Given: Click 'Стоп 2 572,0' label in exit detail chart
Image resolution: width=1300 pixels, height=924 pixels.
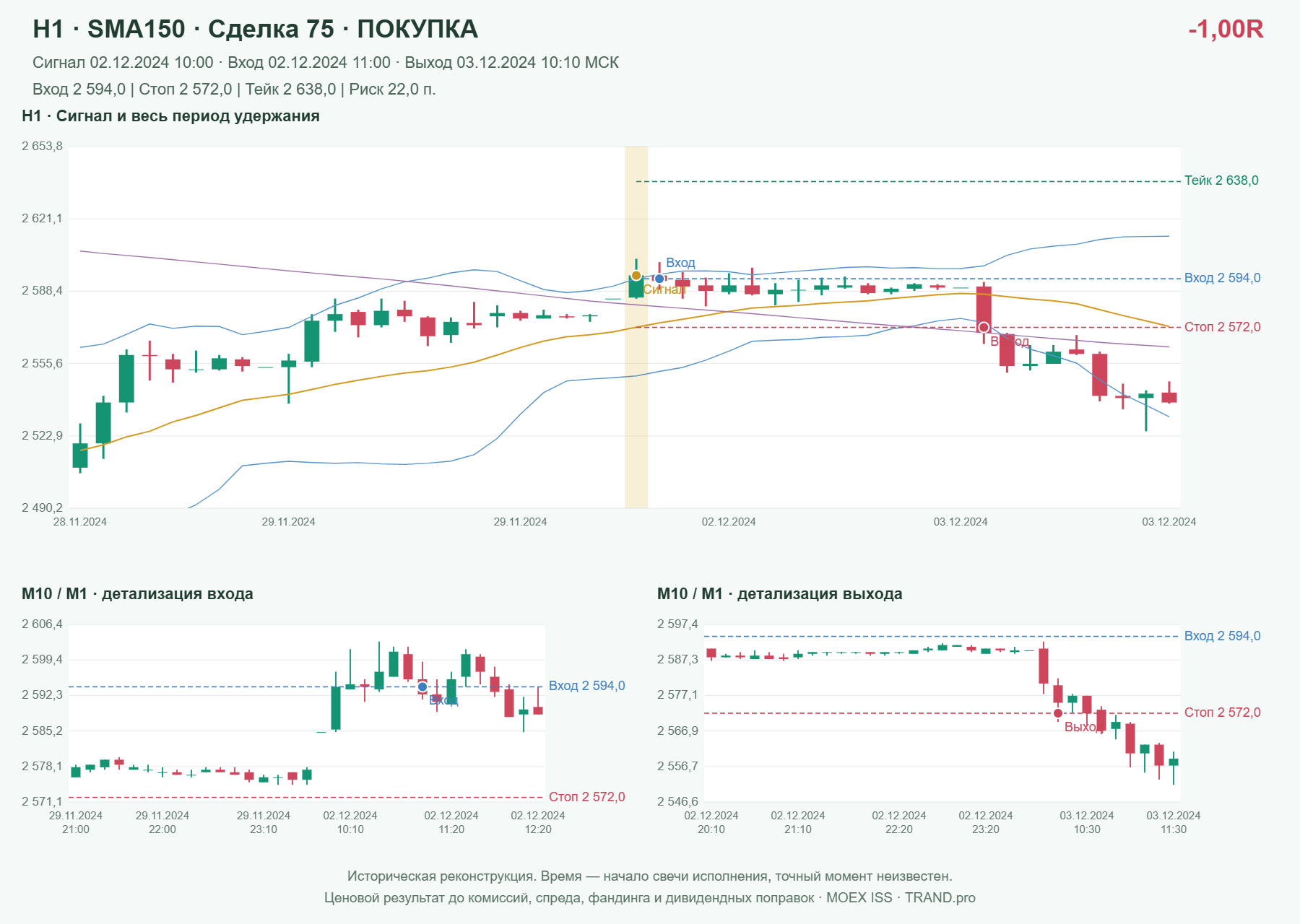Looking at the screenshot, I should point(1222,712).
